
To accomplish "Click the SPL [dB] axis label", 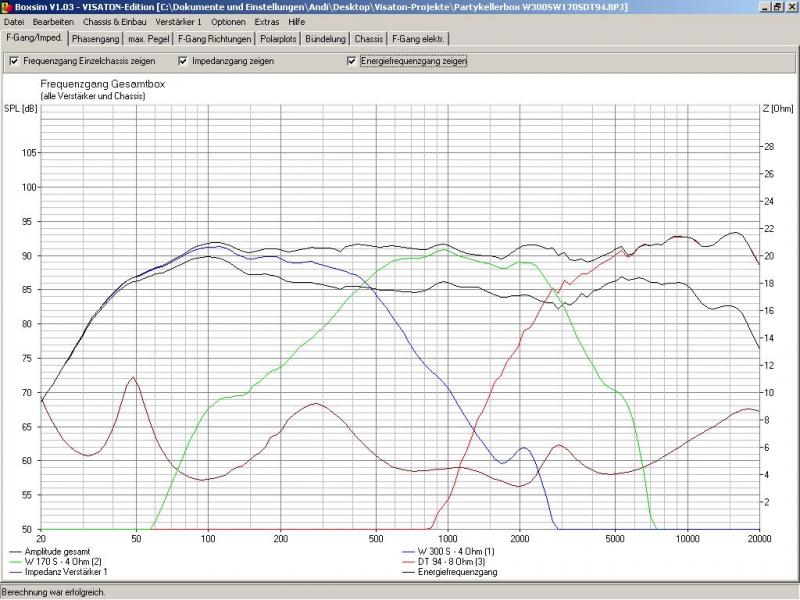I will pyautogui.click(x=21, y=109).
